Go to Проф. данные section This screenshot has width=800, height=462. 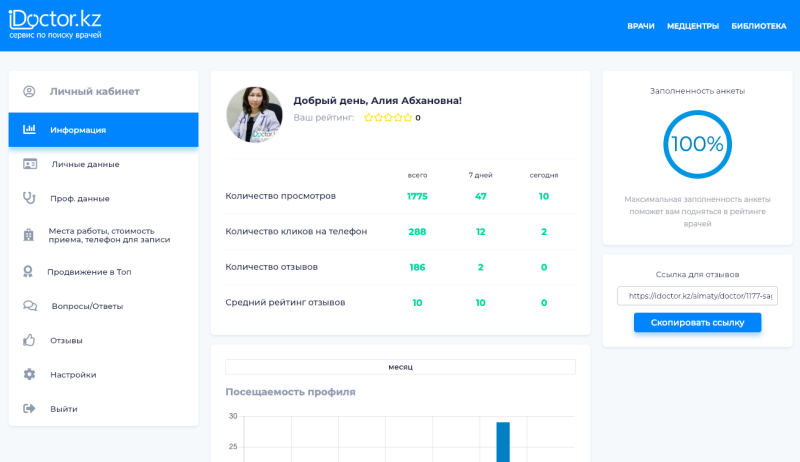[x=104, y=198]
